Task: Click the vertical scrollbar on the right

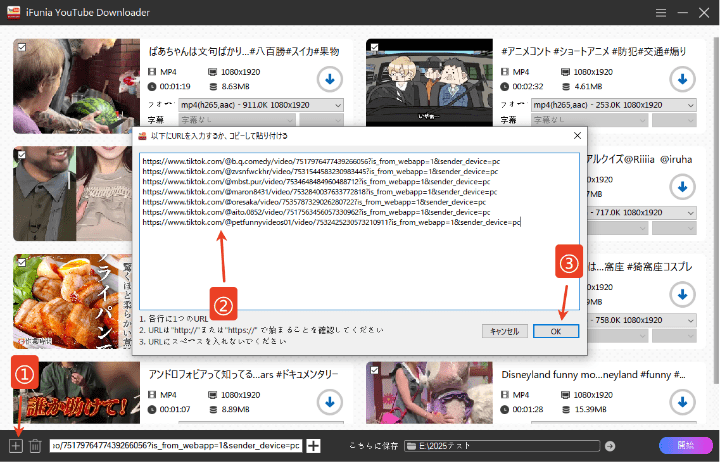Action: pyautogui.click(x=716, y=209)
